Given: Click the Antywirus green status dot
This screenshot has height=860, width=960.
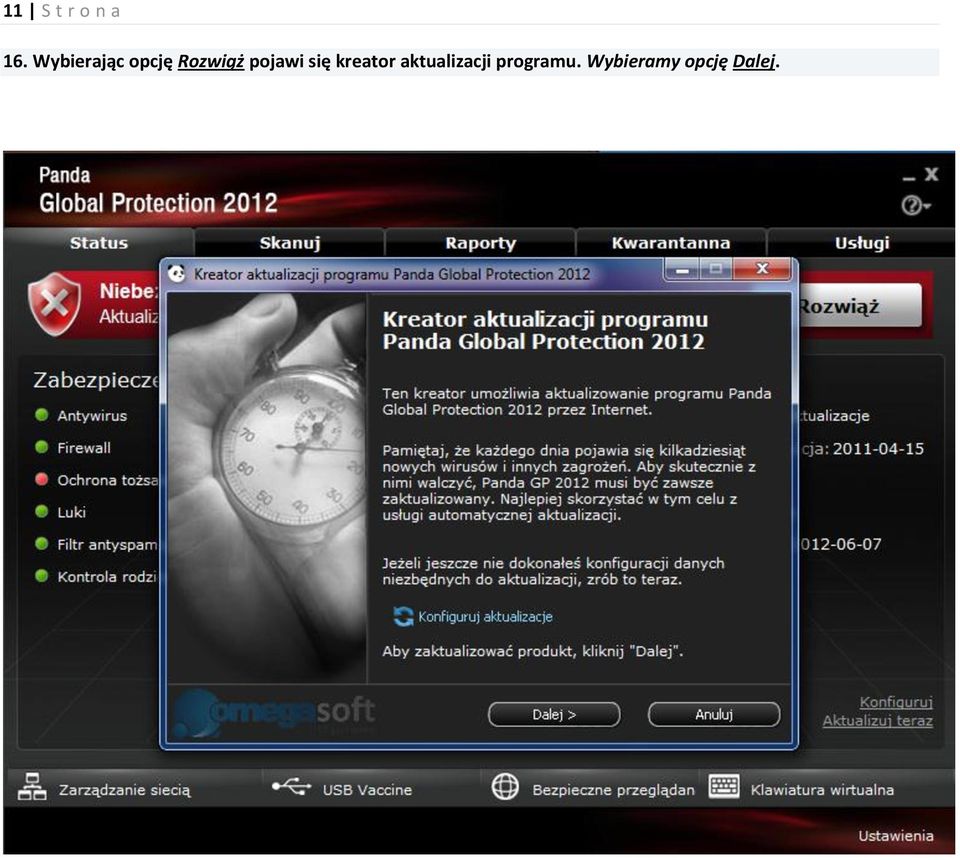Looking at the screenshot, I should [x=42, y=415].
